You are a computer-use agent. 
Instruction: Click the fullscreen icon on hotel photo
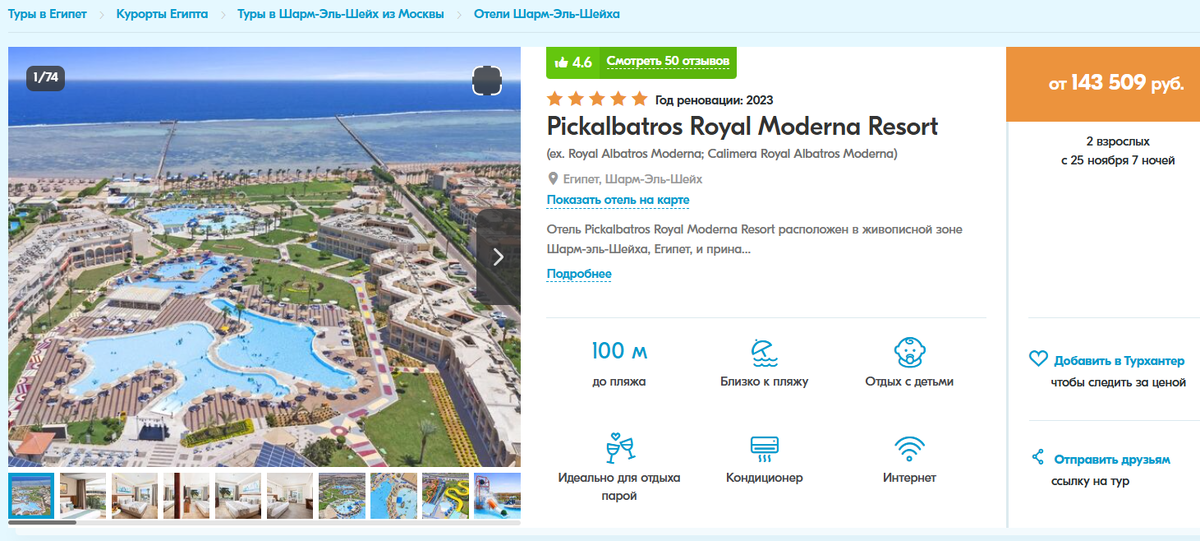(x=485, y=81)
